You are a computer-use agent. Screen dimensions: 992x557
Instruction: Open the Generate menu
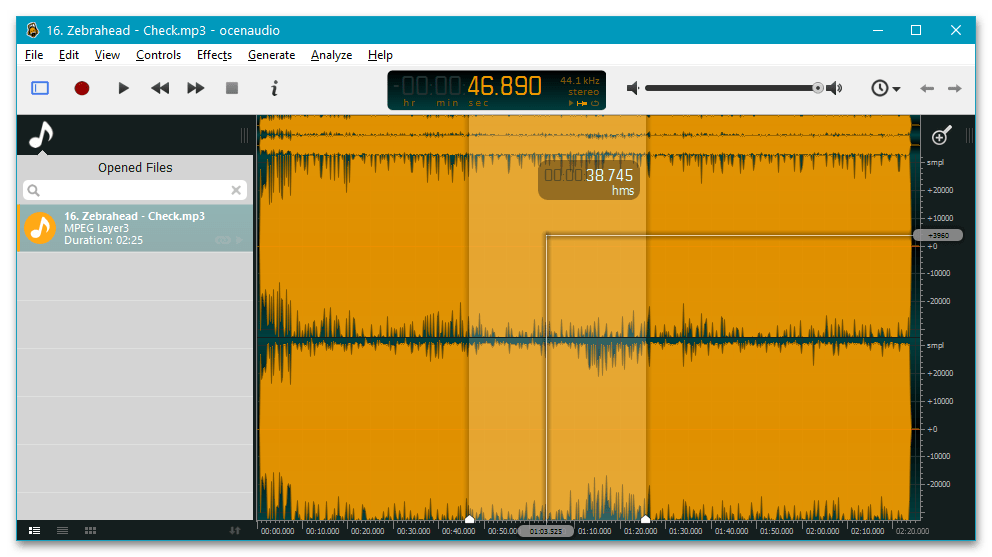(x=271, y=55)
